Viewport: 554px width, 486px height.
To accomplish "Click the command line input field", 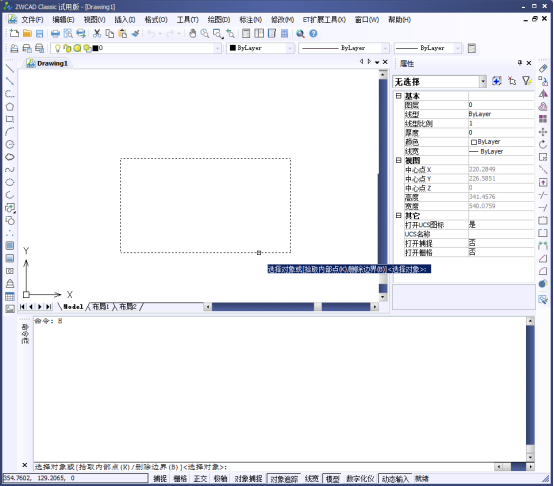I will (x=263, y=467).
